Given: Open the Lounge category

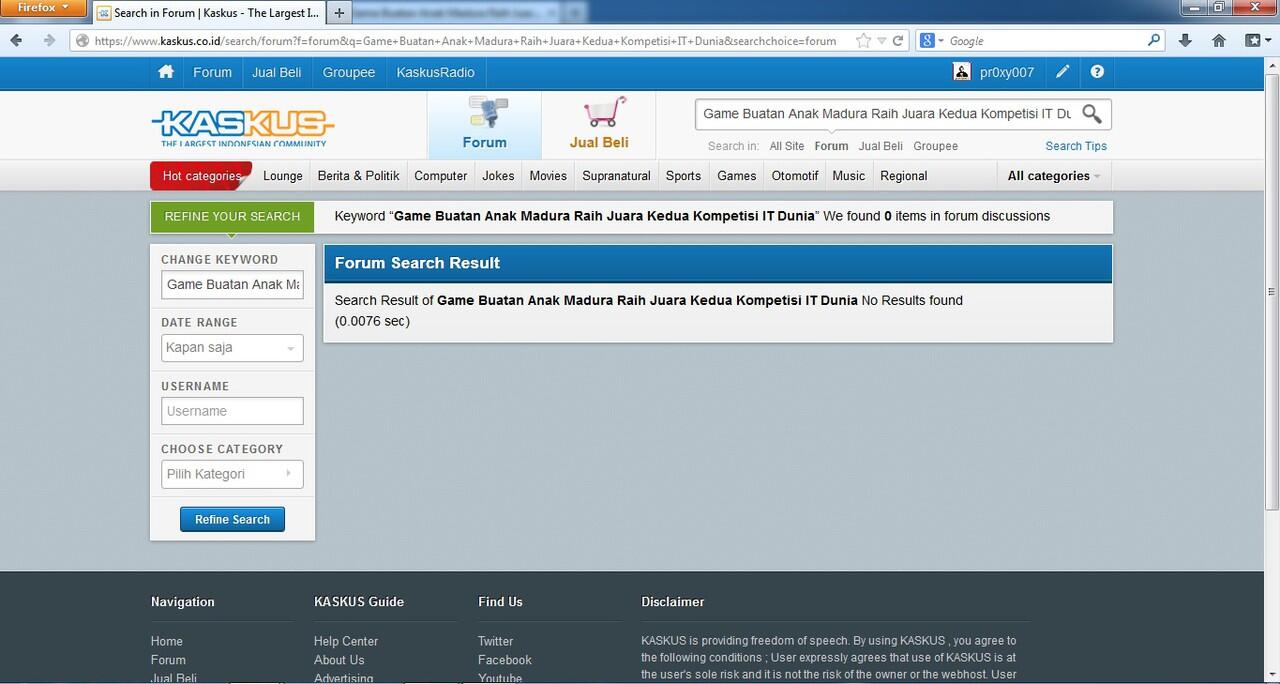Looking at the screenshot, I should point(283,176).
